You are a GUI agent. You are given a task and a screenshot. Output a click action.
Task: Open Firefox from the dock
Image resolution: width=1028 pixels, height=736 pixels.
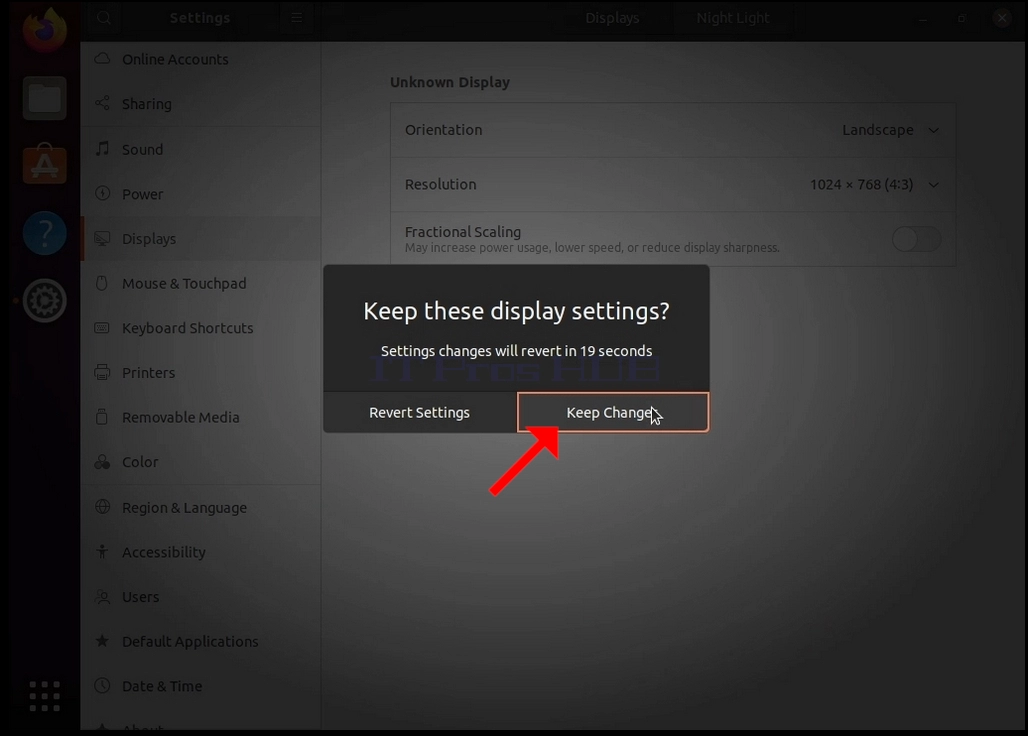click(45, 29)
